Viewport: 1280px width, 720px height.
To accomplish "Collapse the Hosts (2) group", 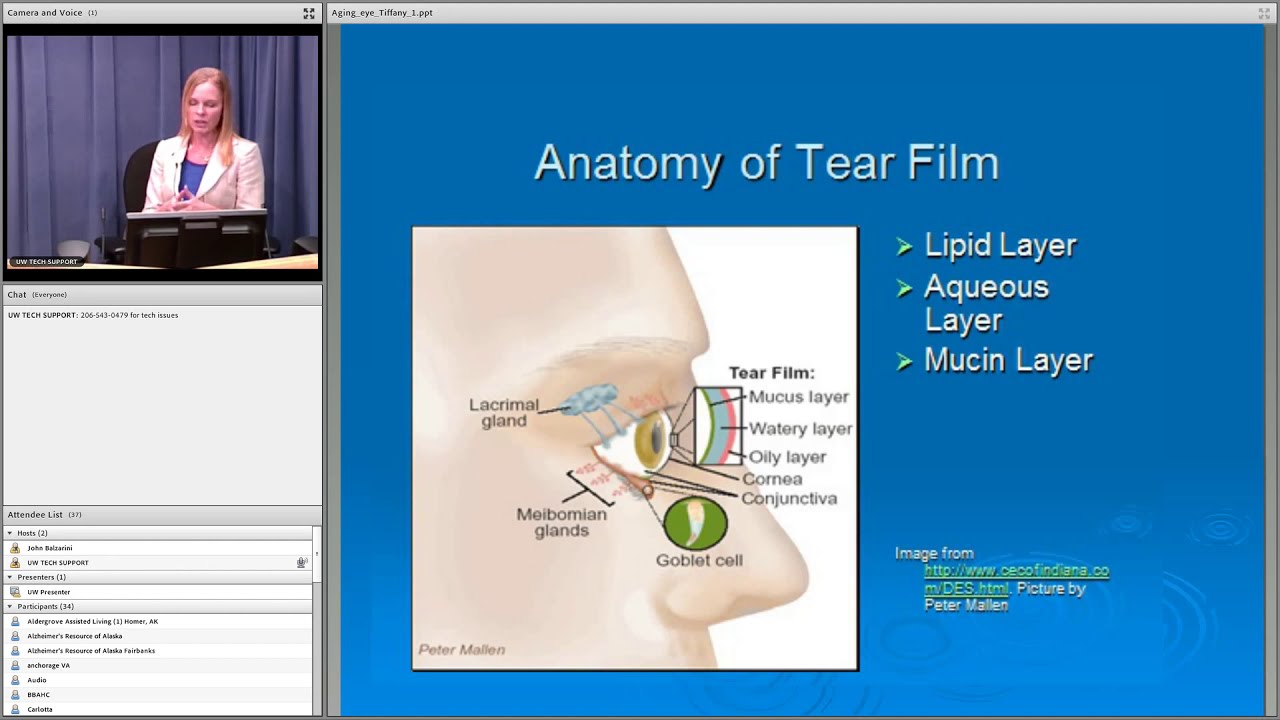I will [x=10, y=533].
